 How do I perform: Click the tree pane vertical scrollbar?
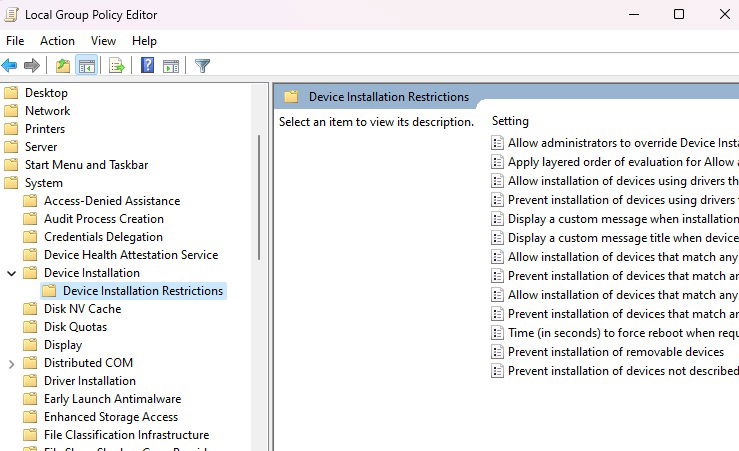coord(259,197)
